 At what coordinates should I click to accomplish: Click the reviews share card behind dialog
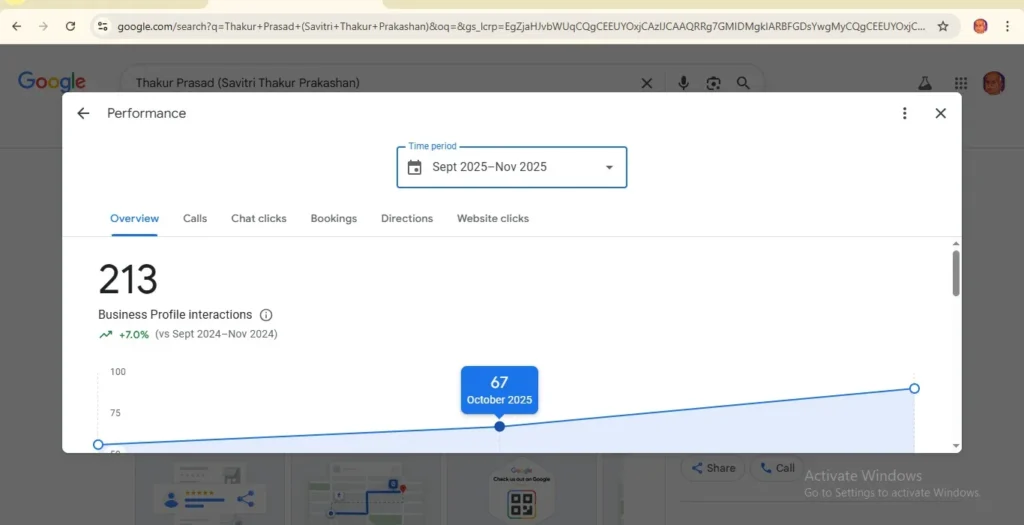click(x=210, y=490)
